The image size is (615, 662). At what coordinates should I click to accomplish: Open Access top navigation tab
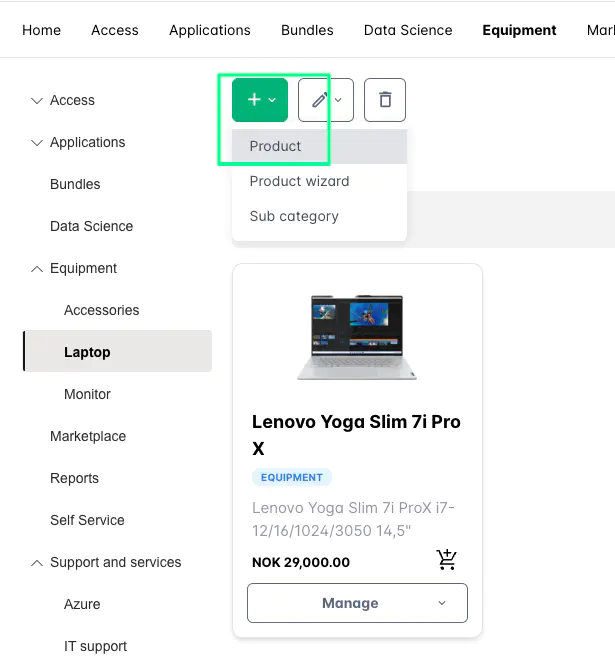tap(115, 30)
